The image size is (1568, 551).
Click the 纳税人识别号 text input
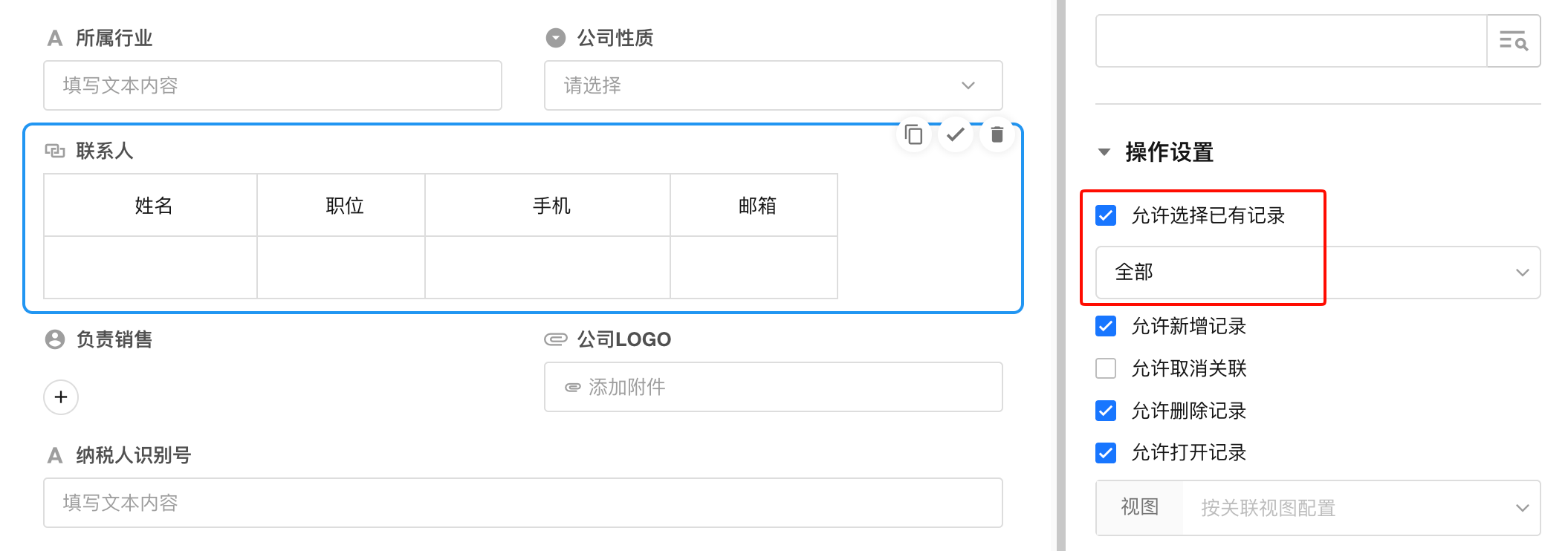coord(522,503)
